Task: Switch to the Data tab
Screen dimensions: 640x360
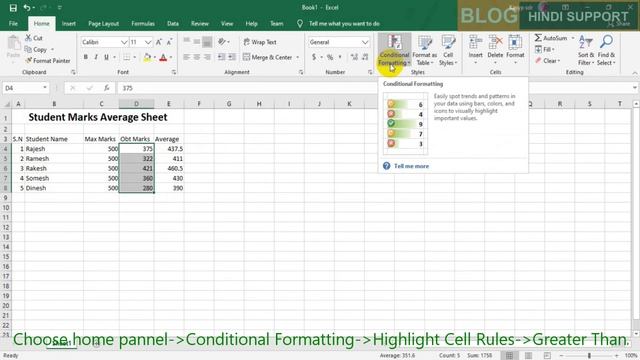Action: (x=173, y=24)
